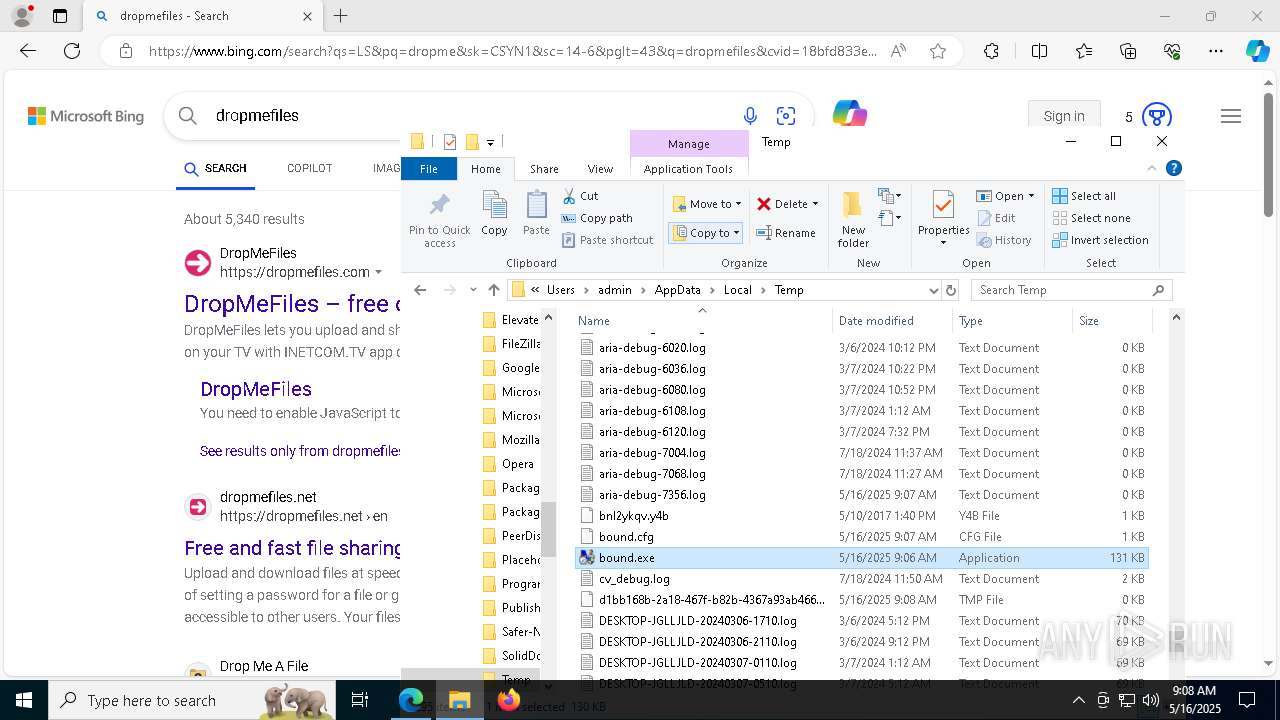1280x720 pixels.
Task: Expand Delete dropdown arrow
Action: coord(815,204)
